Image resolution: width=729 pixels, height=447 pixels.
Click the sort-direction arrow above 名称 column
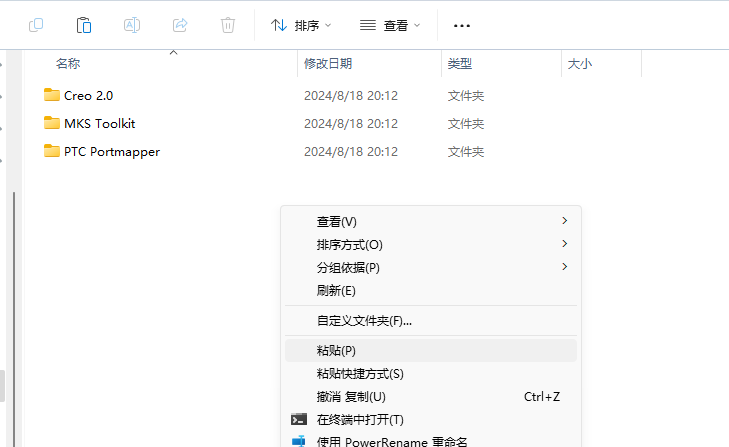point(173,53)
